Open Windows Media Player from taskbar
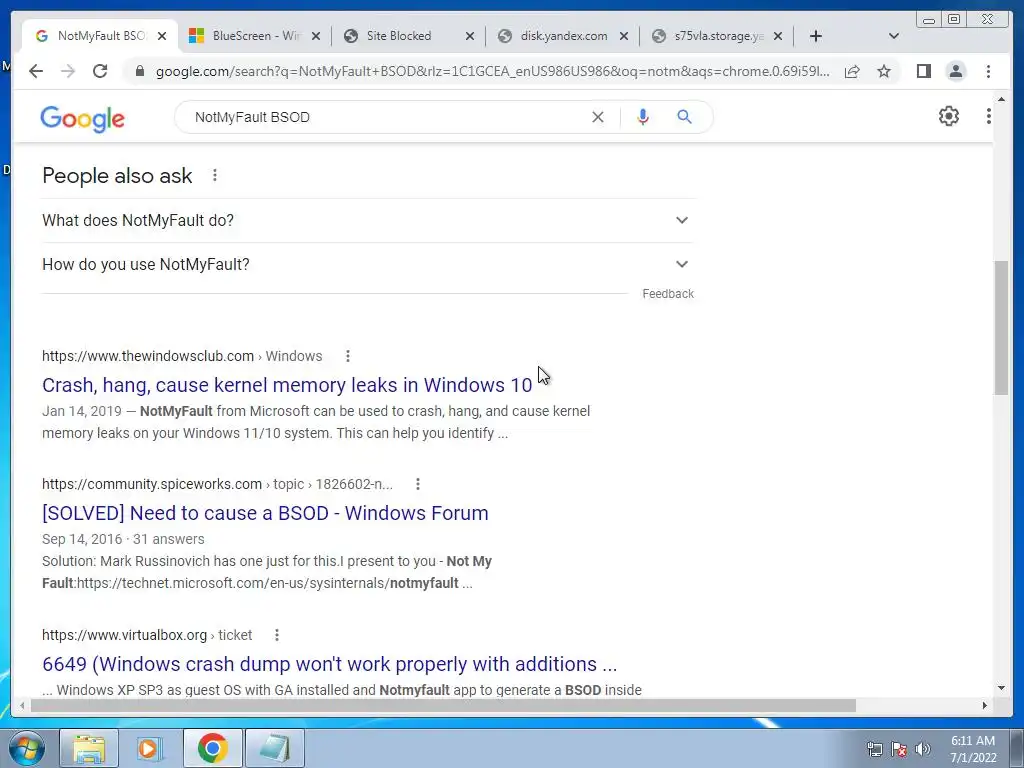This screenshot has width=1024, height=768. click(150, 748)
